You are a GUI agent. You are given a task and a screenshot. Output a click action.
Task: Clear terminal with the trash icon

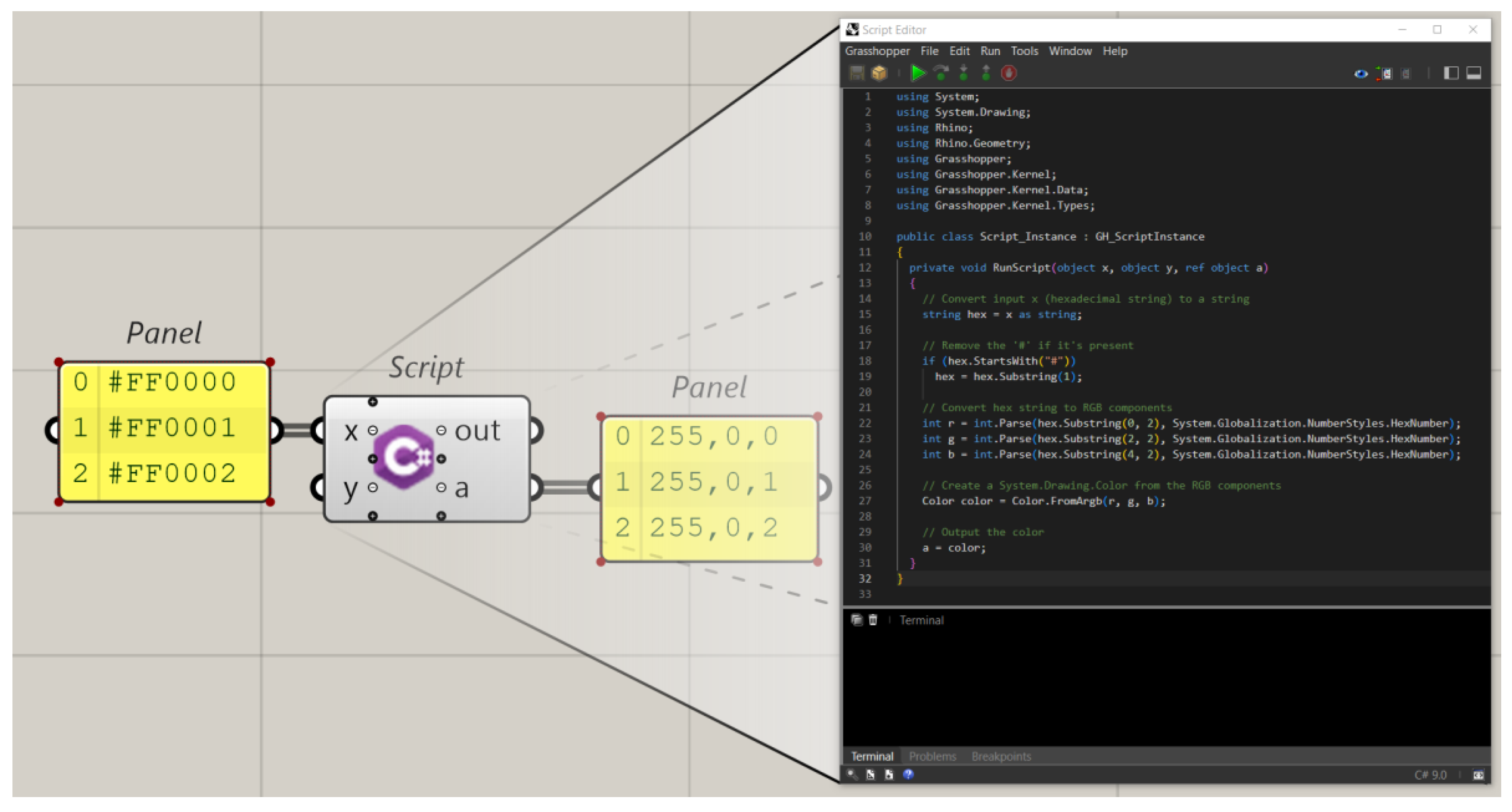click(x=873, y=620)
